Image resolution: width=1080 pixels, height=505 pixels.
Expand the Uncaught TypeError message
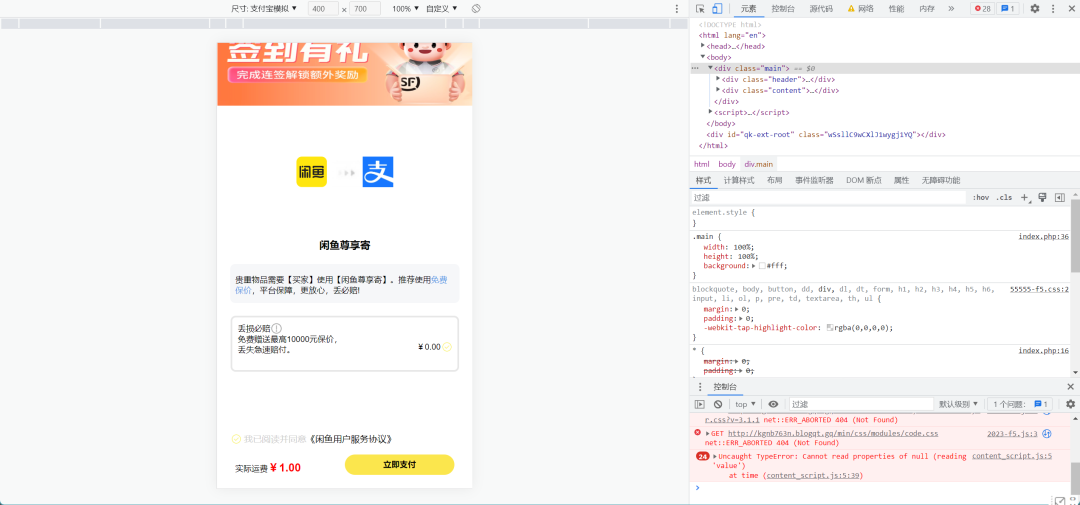pyautogui.click(x=714, y=456)
